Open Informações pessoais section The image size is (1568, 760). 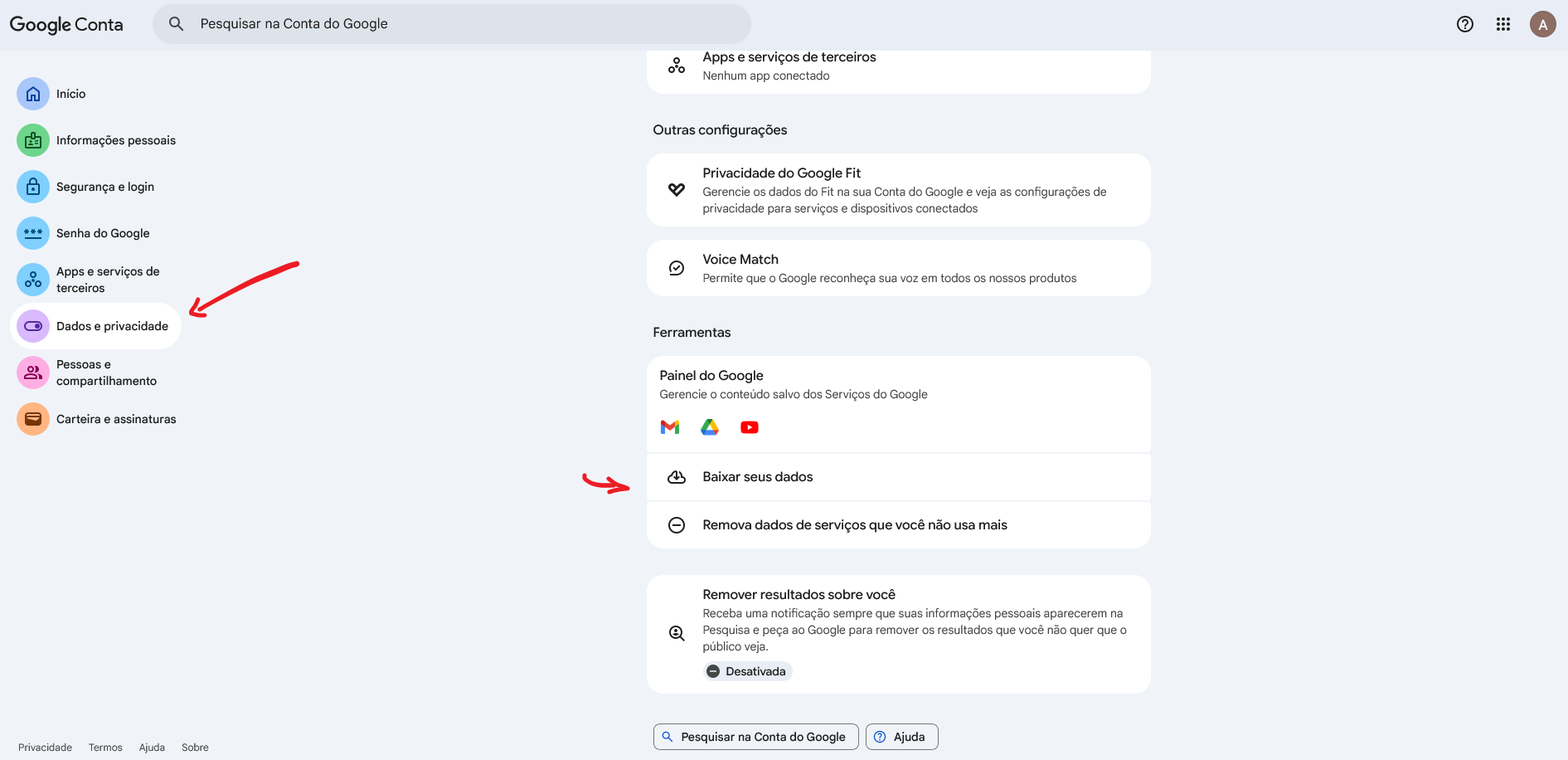click(x=116, y=140)
